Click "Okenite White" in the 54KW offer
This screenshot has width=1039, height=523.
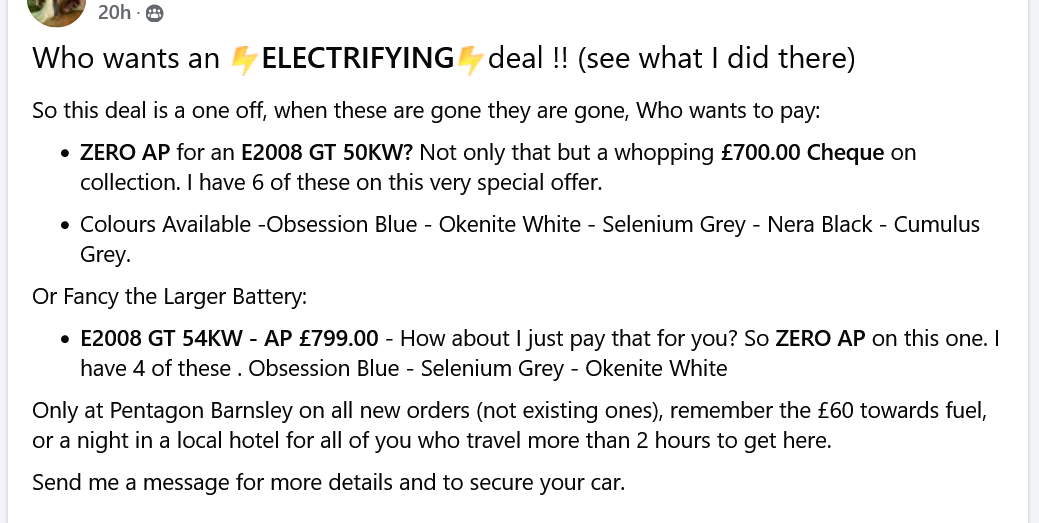(656, 368)
